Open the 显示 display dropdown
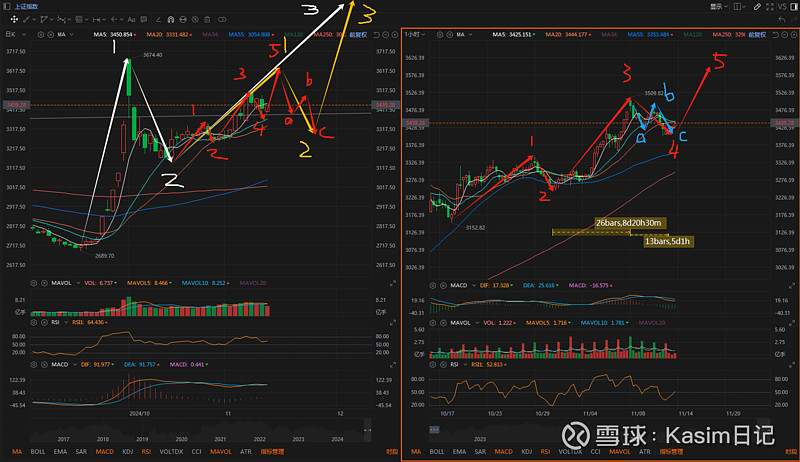800x462 pixels. click(719, 6)
